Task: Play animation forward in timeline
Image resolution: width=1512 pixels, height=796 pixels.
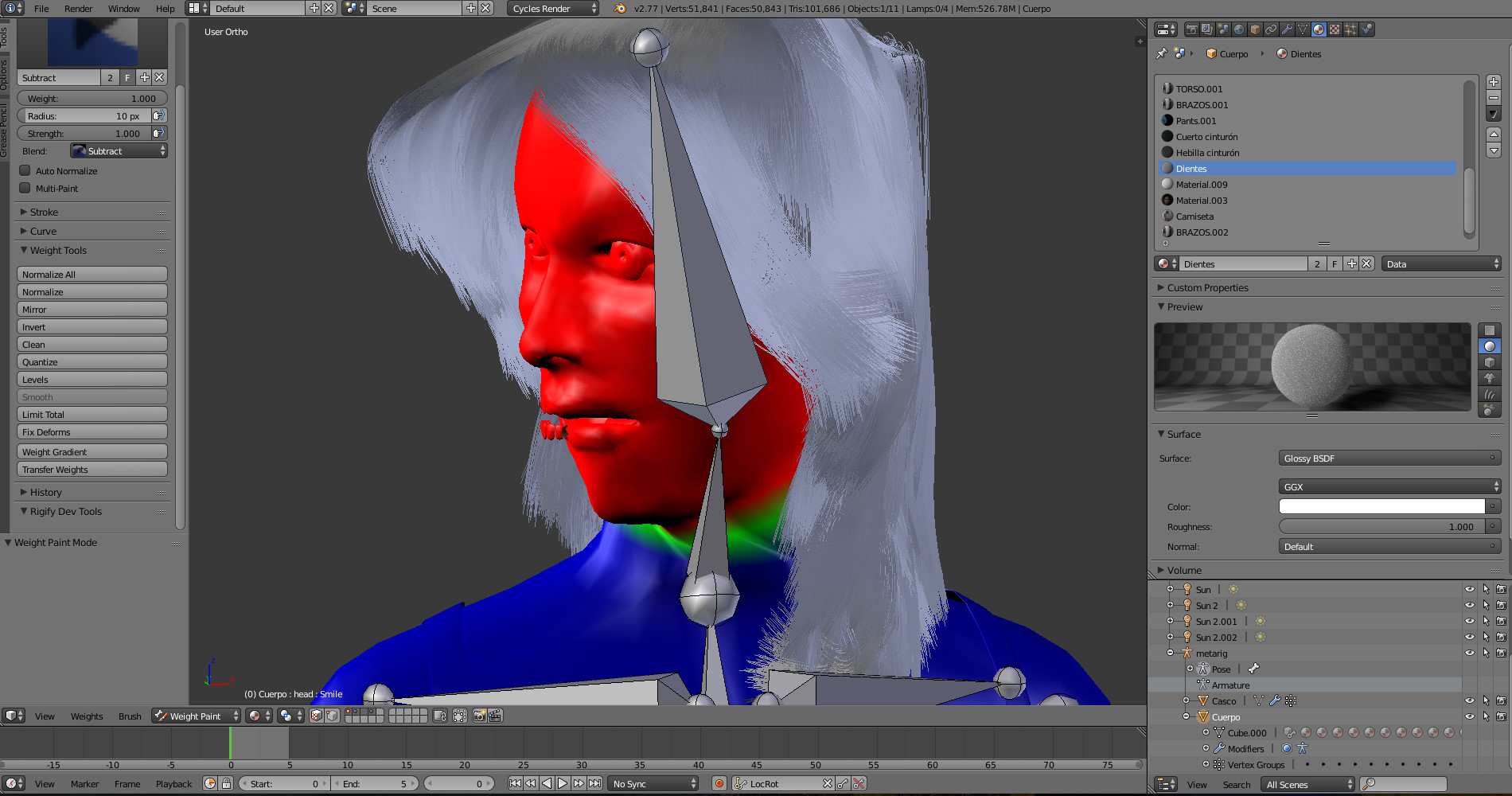Action: (563, 783)
